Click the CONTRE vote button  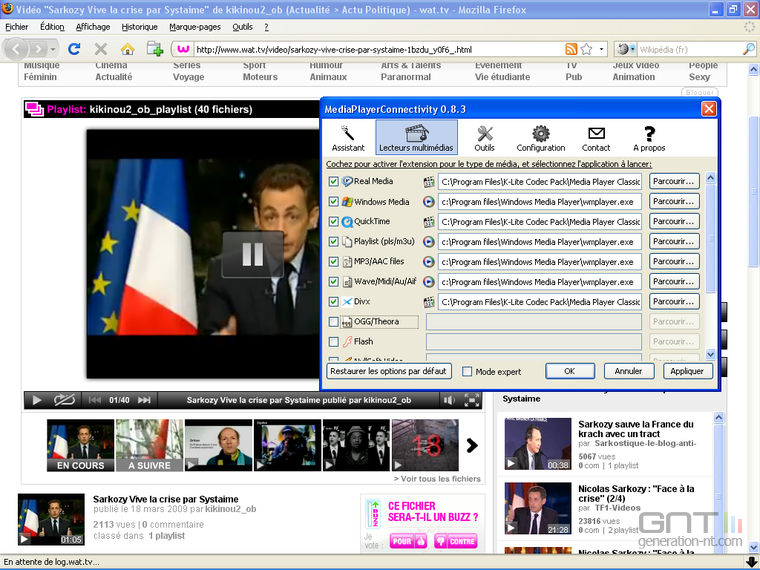(x=455, y=541)
